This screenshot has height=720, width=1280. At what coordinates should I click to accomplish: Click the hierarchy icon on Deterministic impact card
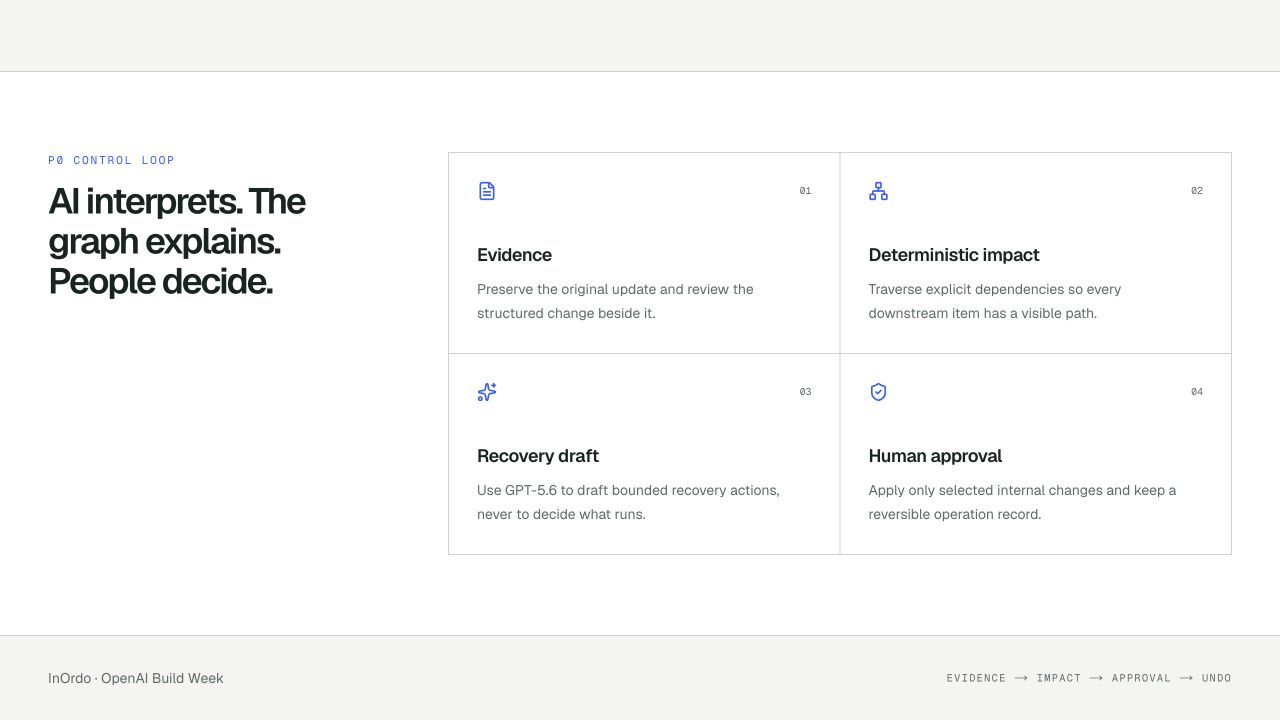[x=878, y=191]
